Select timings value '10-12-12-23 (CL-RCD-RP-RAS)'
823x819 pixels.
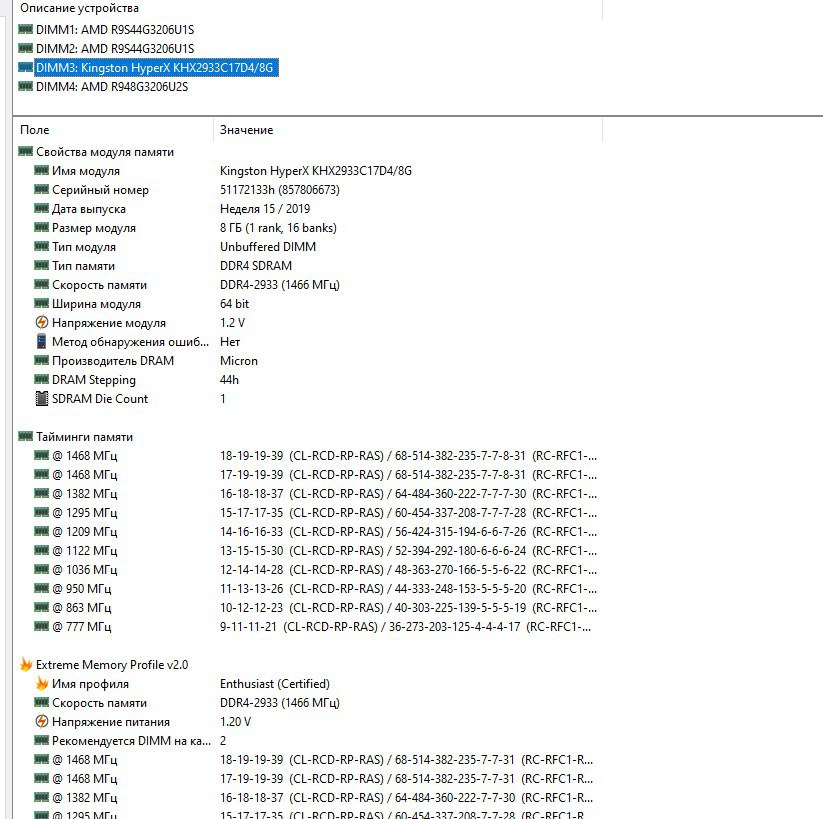pos(302,608)
